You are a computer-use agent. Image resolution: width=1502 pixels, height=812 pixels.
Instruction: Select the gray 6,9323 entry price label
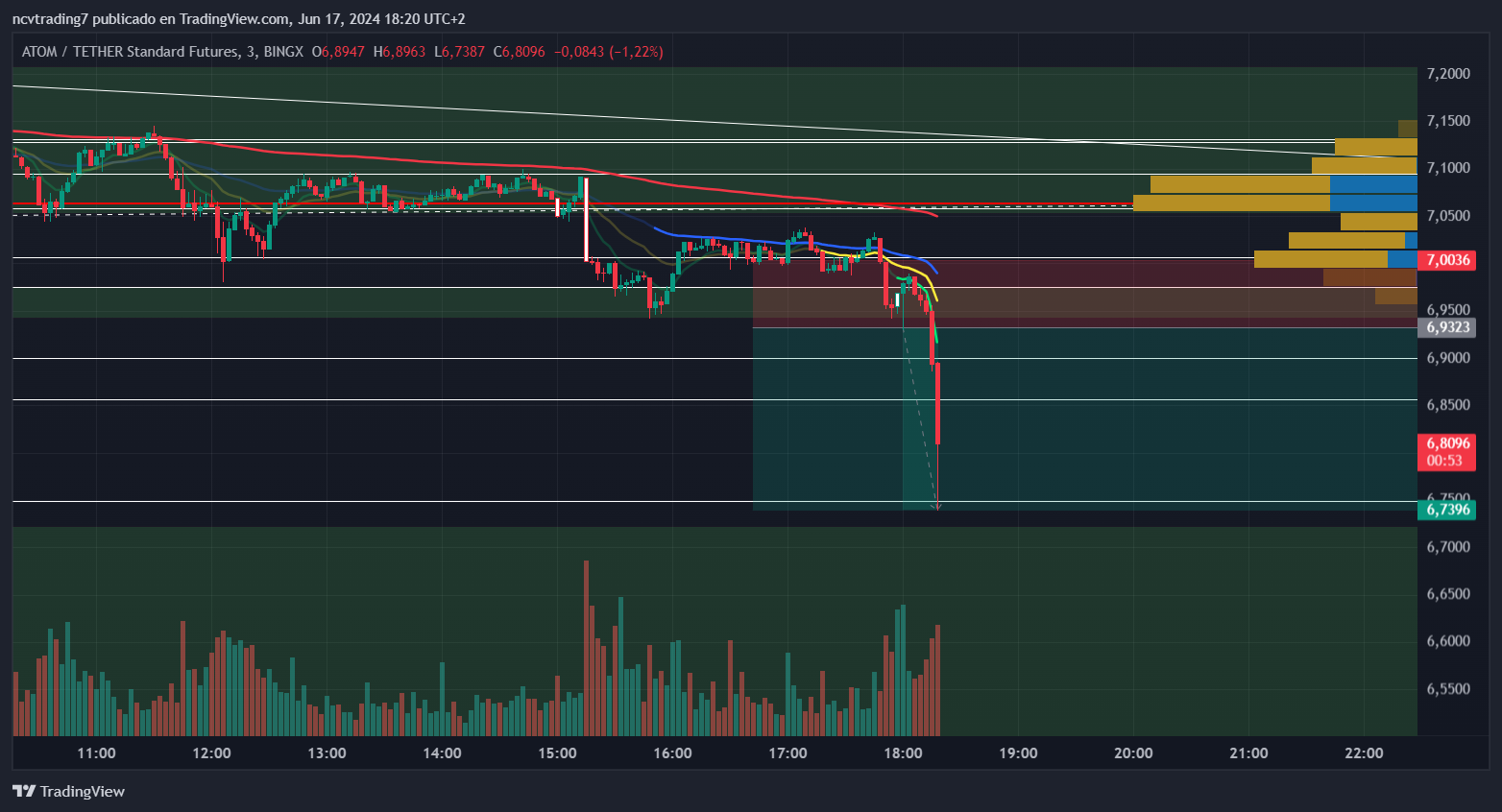[x=1447, y=327]
